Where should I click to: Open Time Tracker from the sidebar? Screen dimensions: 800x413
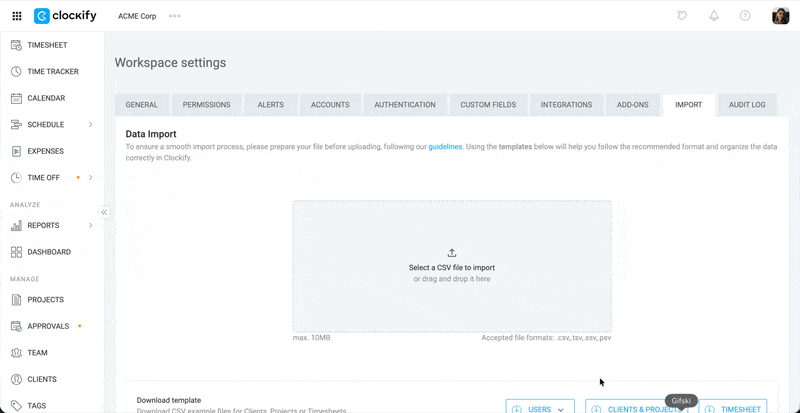click(52, 72)
